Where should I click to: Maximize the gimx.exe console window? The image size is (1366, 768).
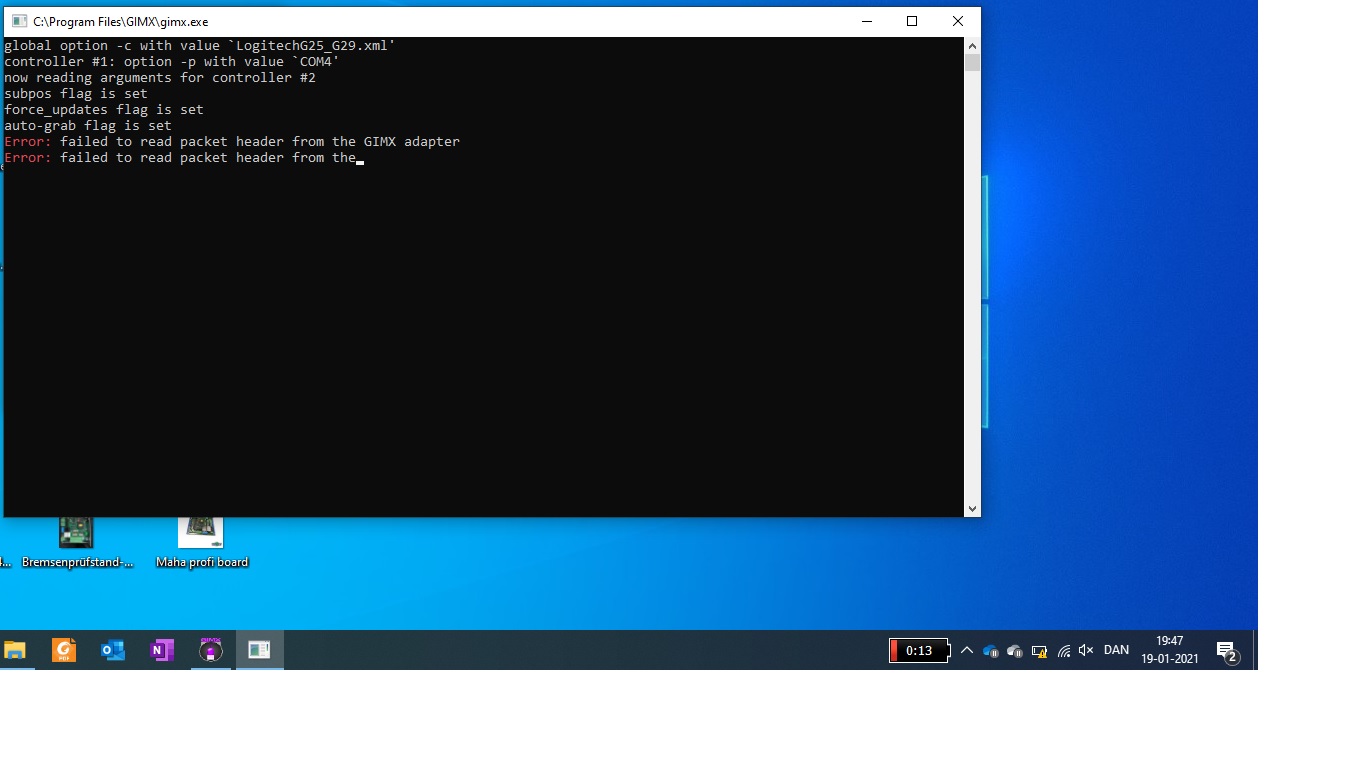point(912,21)
